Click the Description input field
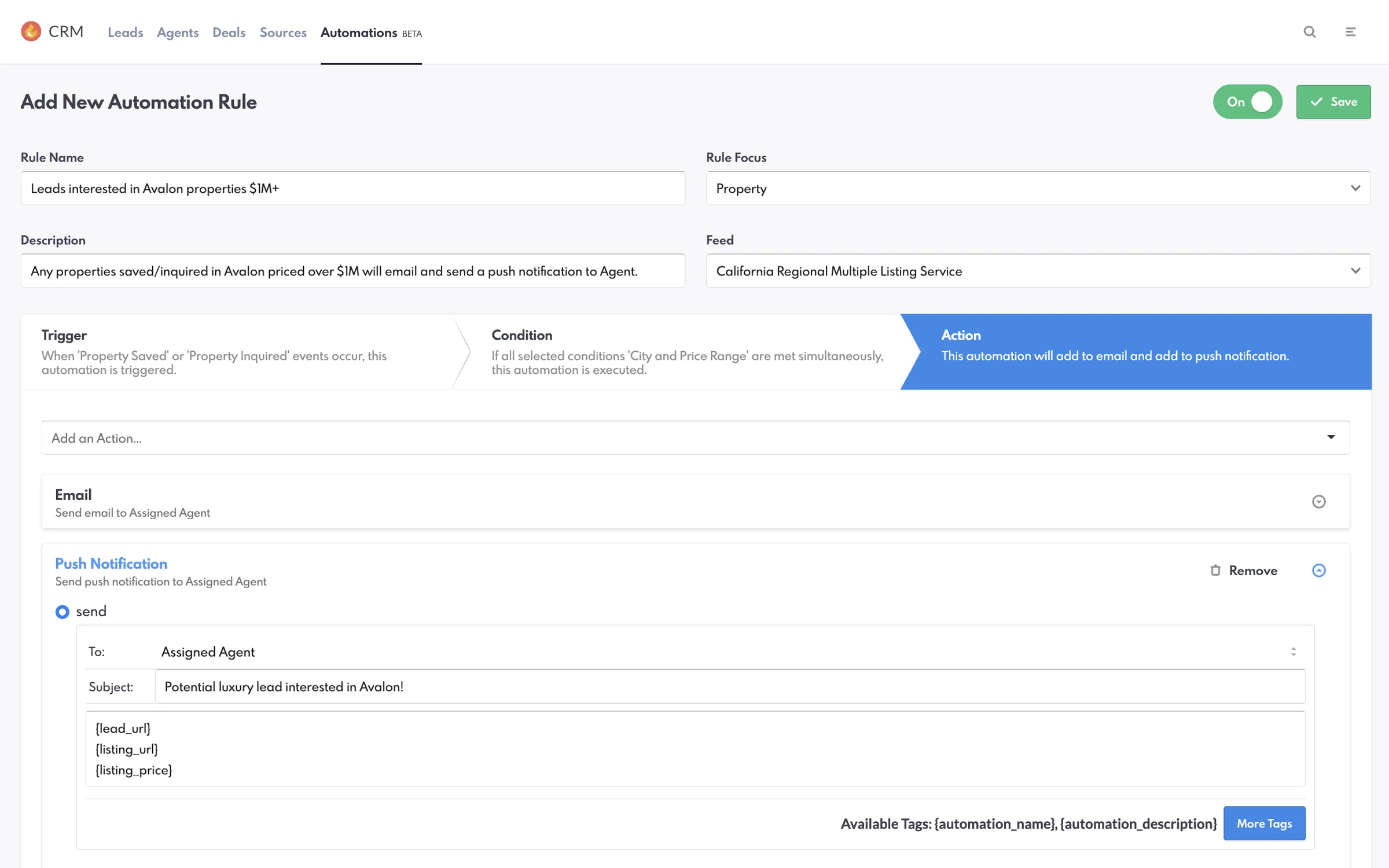Viewport: 1389px width, 868px height. point(353,271)
